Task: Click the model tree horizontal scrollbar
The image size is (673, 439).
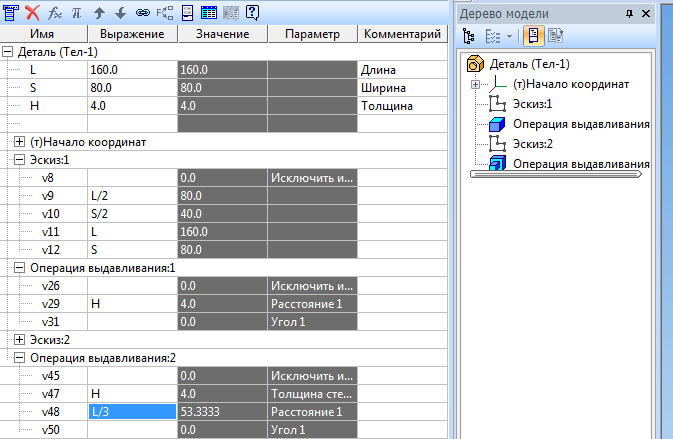Action: click(555, 174)
